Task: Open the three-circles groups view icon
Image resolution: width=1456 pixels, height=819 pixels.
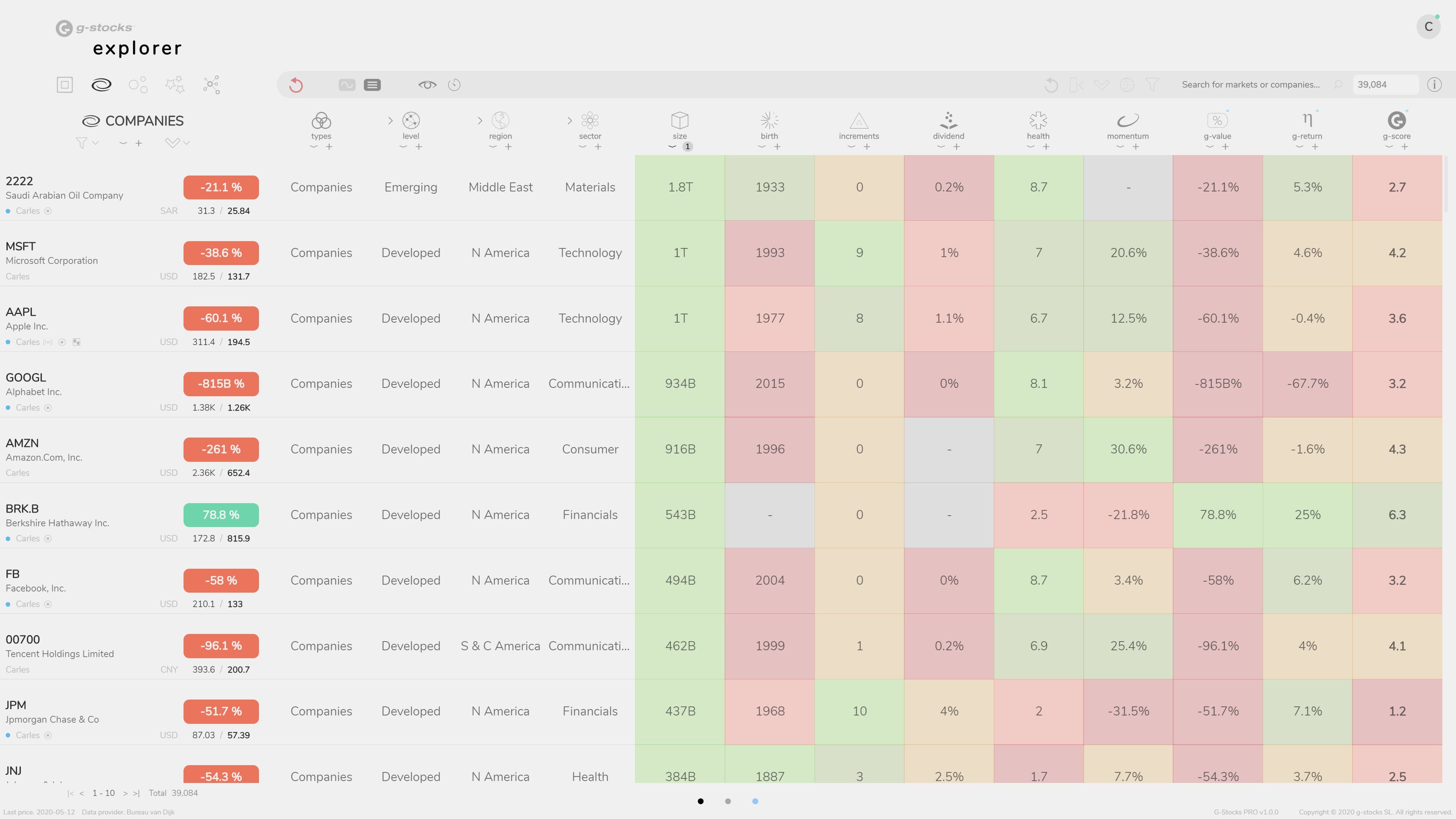Action: (x=138, y=85)
